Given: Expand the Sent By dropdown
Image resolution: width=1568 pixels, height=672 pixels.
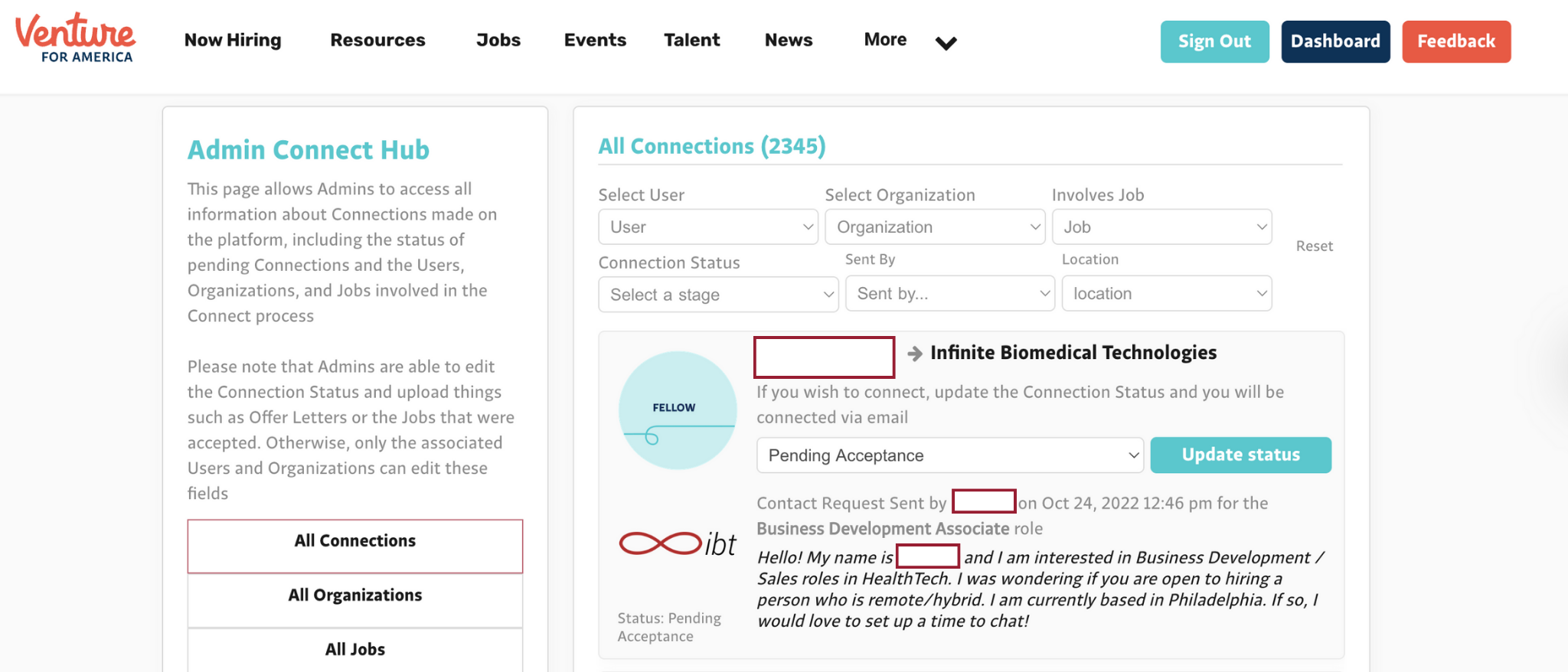Looking at the screenshot, I should (950, 293).
